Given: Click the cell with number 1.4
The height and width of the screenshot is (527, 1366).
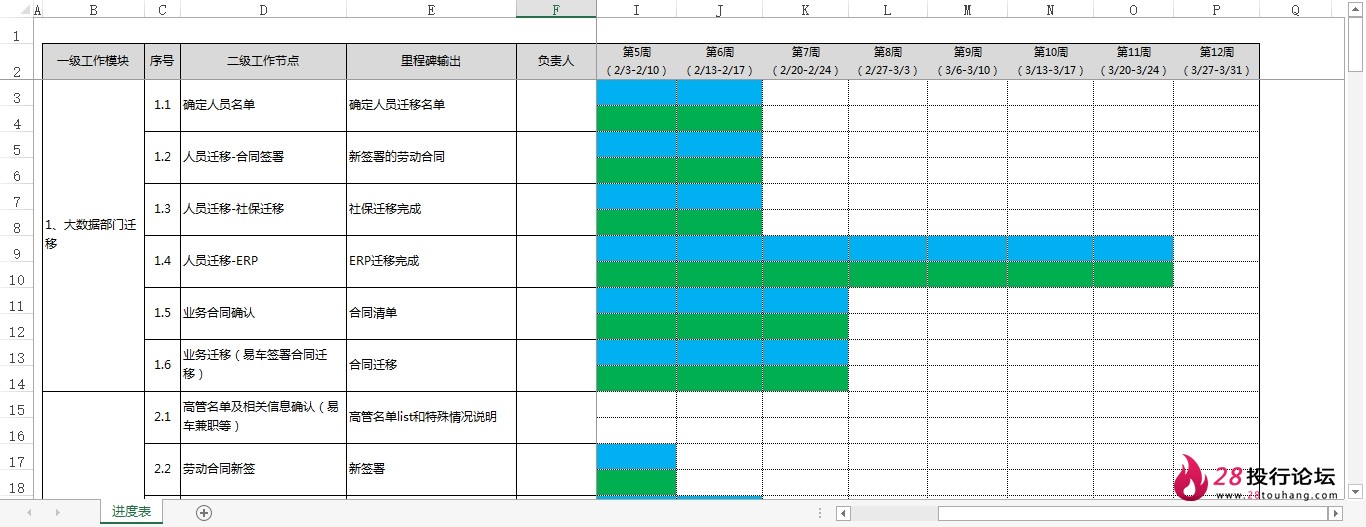Looking at the screenshot, I should click(162, 261).
